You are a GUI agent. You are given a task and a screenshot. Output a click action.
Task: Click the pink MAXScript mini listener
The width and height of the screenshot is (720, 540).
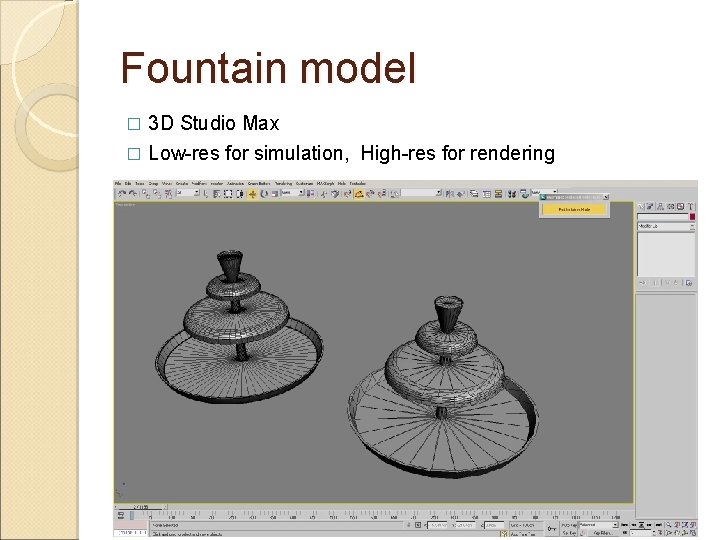point(131,525)
